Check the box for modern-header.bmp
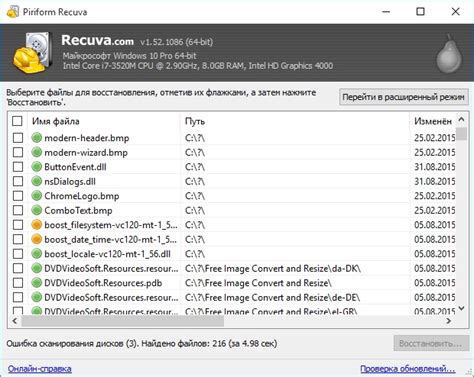The image size is (474, 377). tap(18, 138)
